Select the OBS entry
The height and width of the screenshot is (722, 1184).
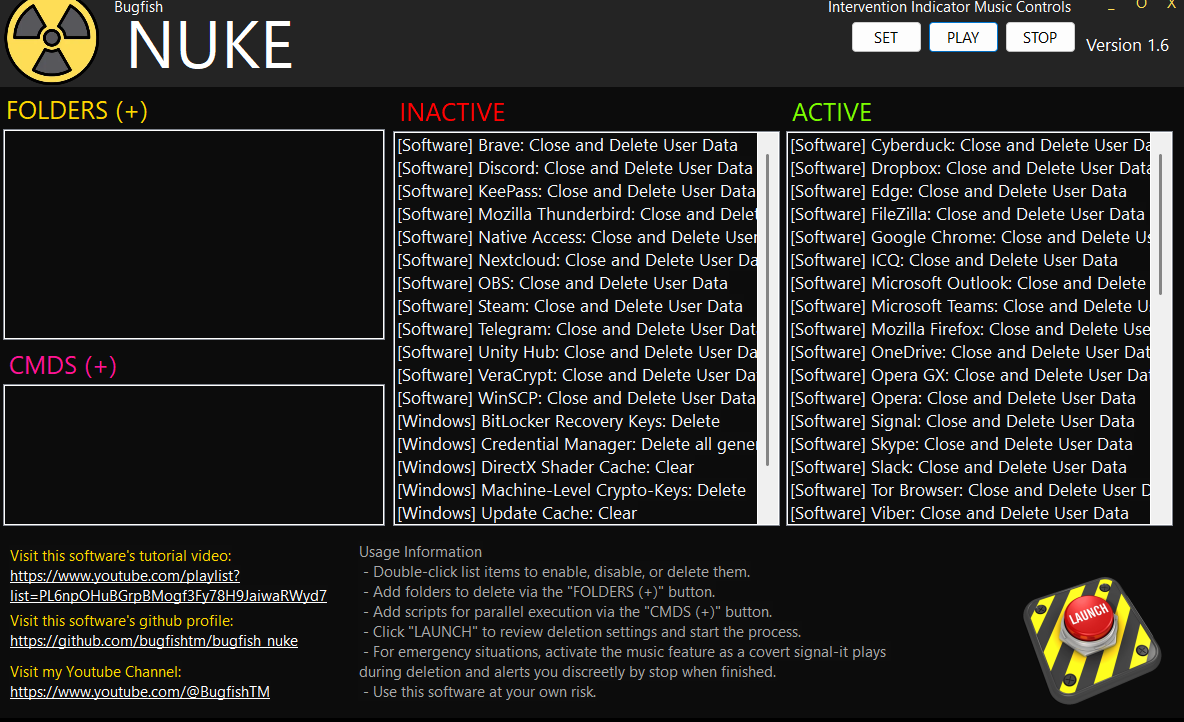click(576, 283)
